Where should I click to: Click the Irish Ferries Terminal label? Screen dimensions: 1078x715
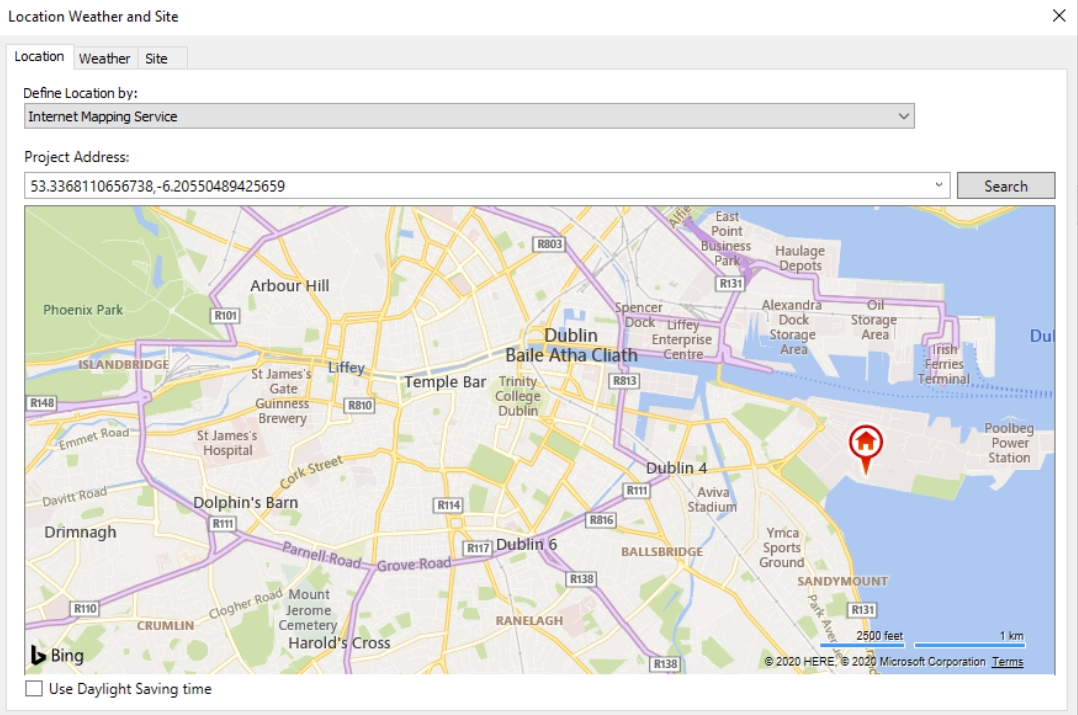tap(944, 364)
